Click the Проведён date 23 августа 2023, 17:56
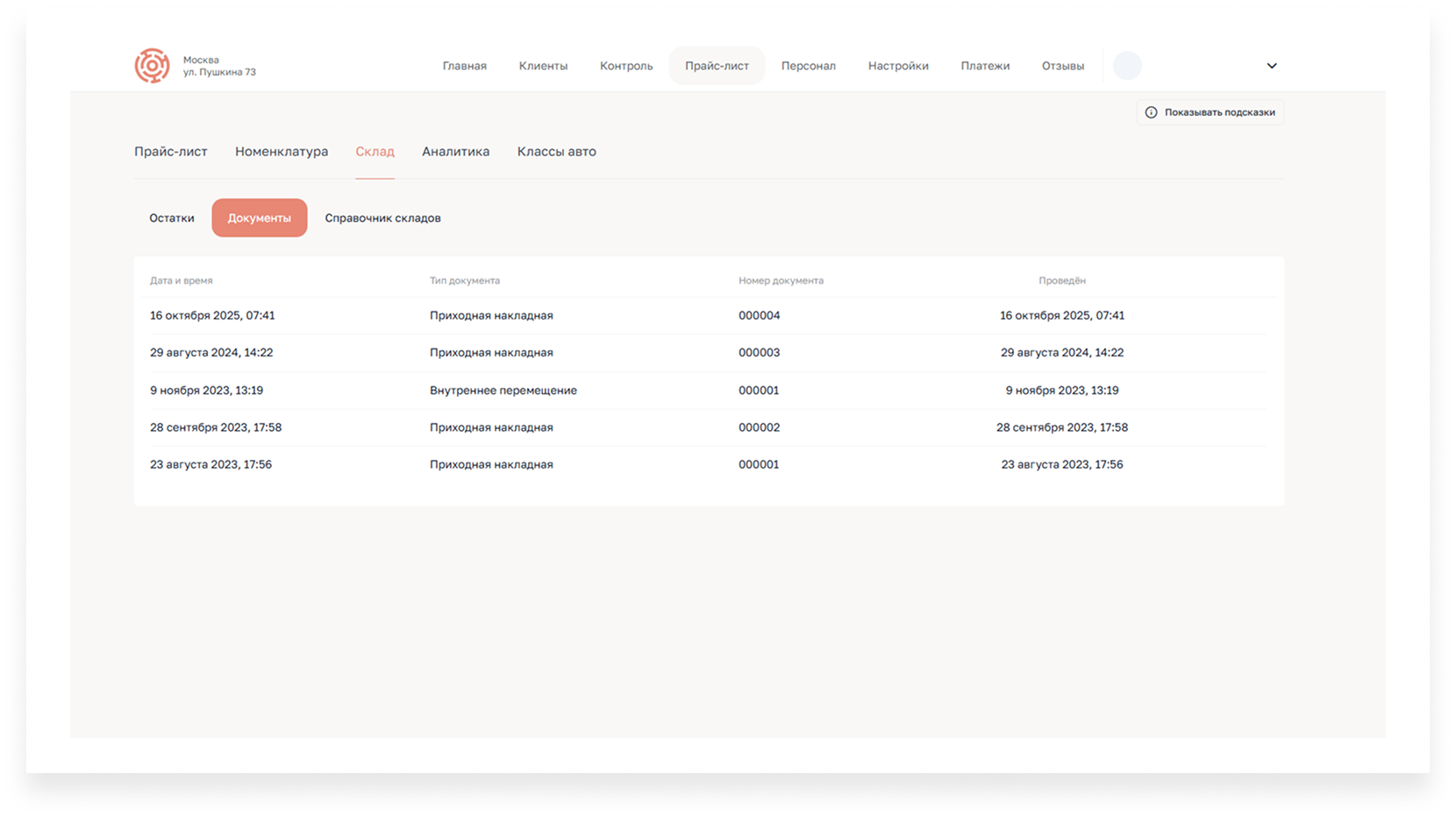The image size is (1456, 817). click(x=1062, y=465)
